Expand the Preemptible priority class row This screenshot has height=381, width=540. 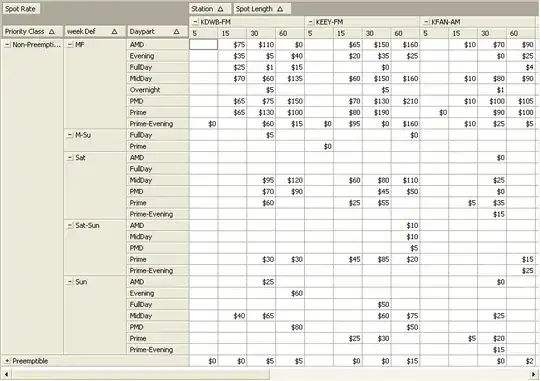(7, 361)
